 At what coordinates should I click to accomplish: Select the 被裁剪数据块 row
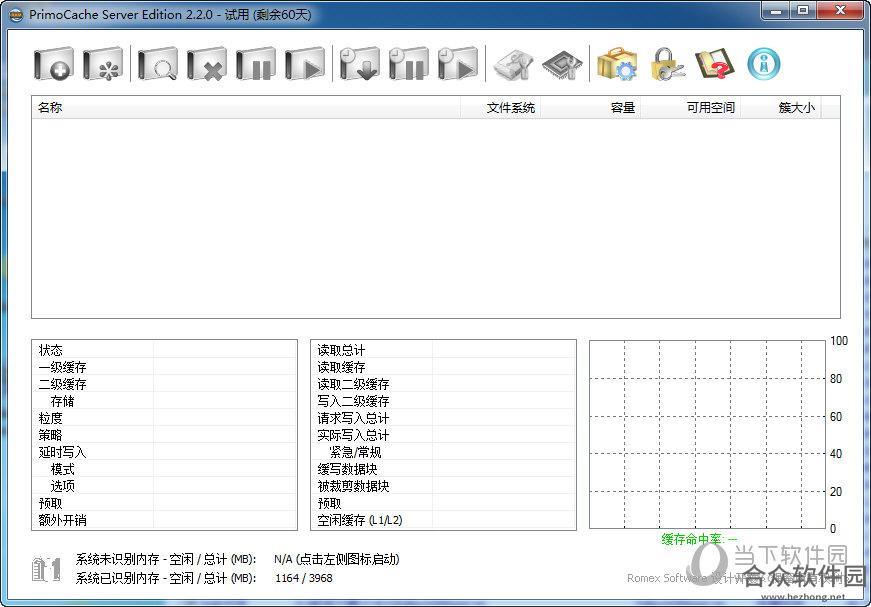point(443,486)
